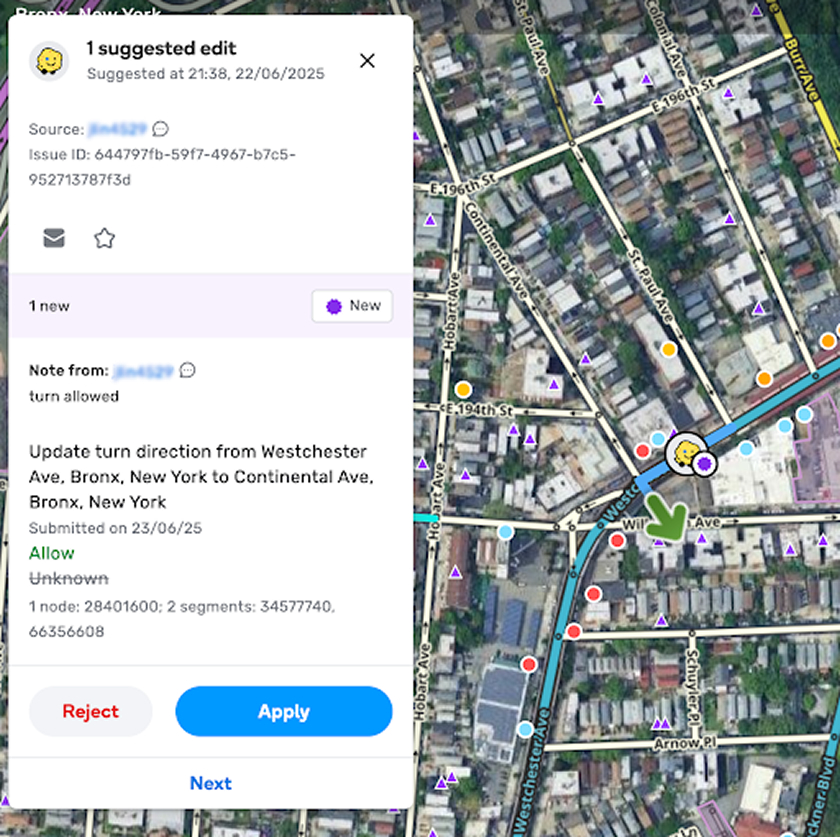Viewport: 840px width, 837px height.
Task: Click the username after Note from
Action: (x=144, y=370)
